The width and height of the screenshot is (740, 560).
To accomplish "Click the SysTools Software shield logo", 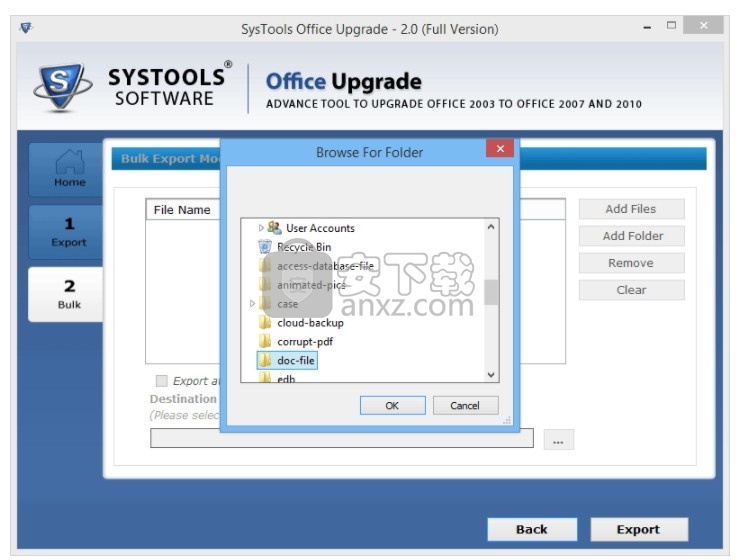I will pyautogui.click(x=62, y=88).
